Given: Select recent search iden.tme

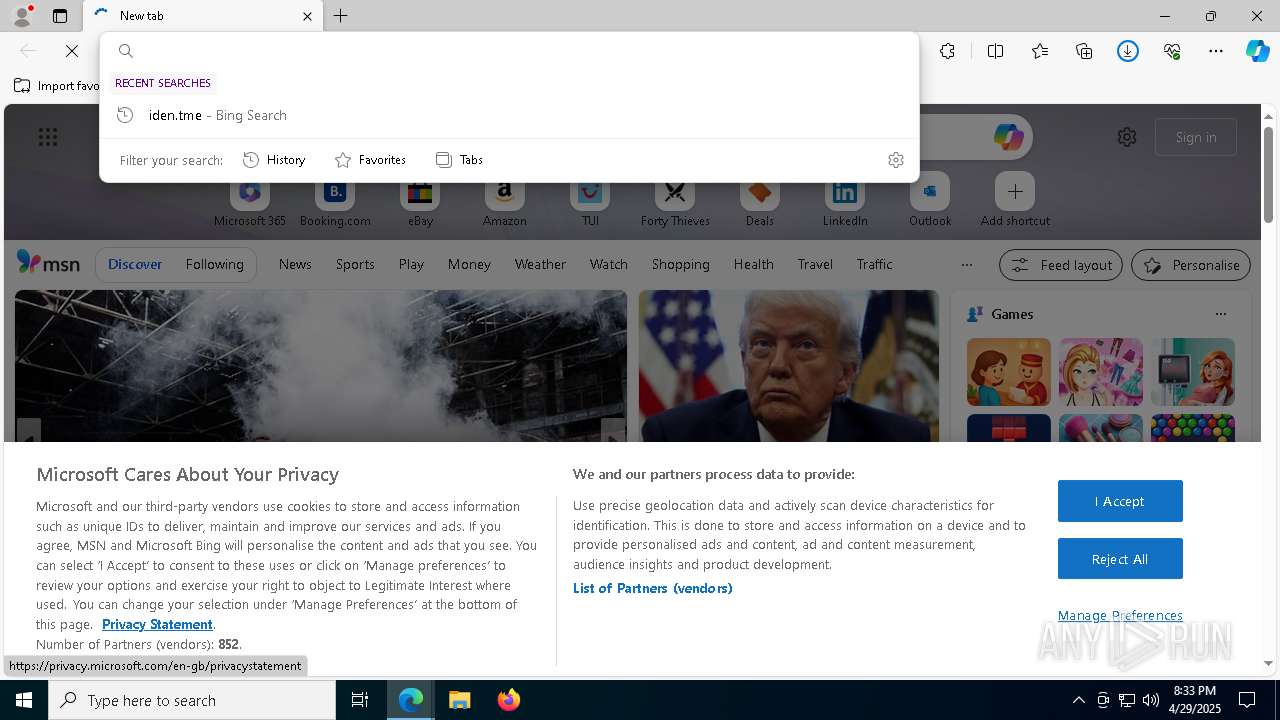Looking at the screenshot, I should click(509, 115).
